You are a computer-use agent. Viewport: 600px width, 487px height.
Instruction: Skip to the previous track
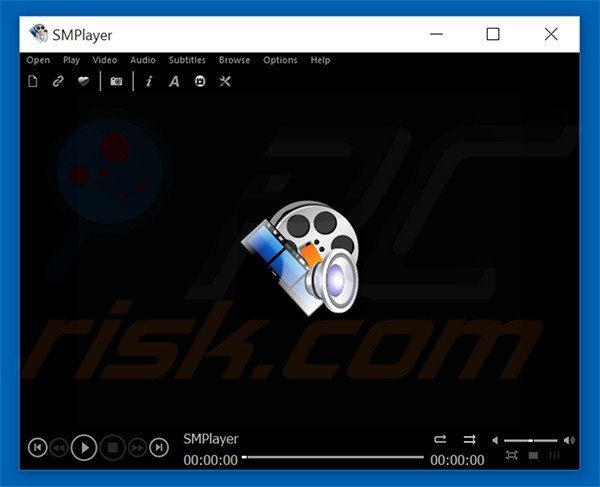coord(38,447)
